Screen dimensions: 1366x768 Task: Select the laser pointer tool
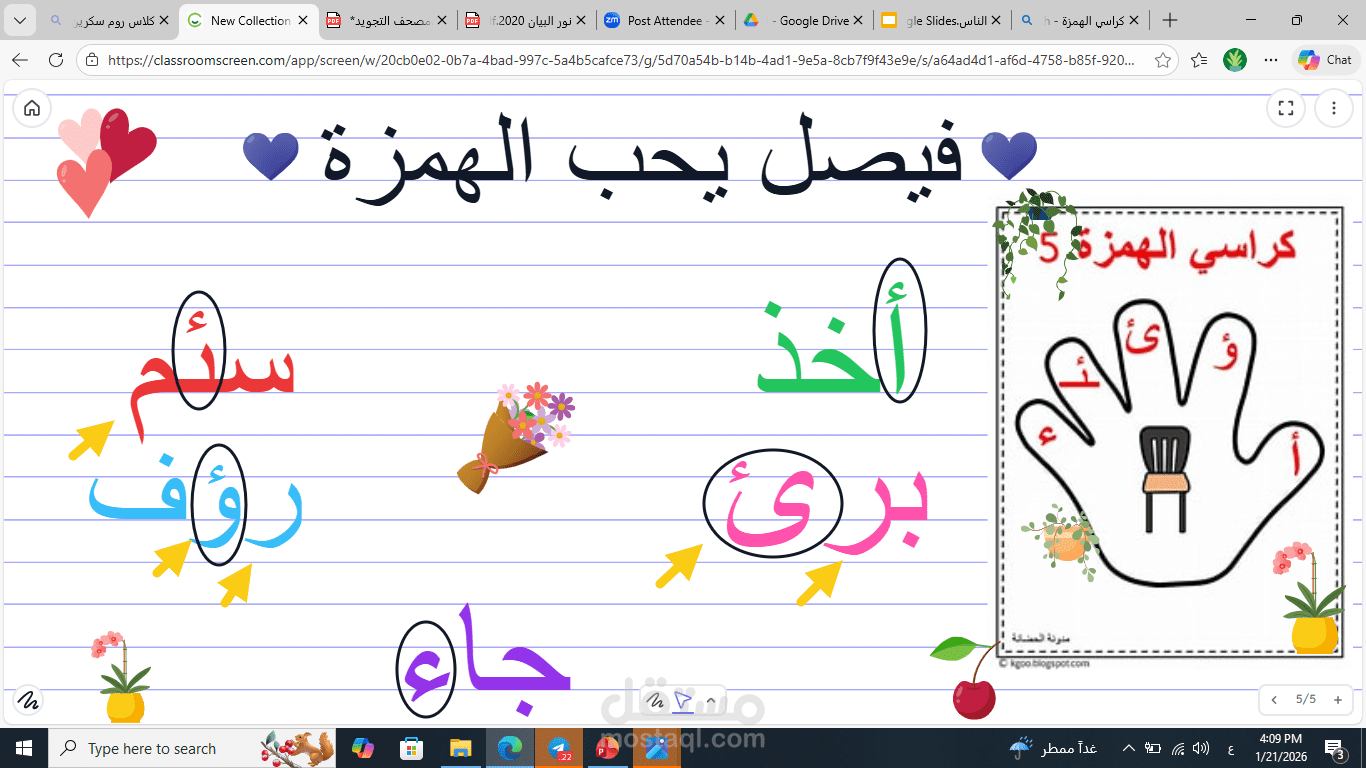pos(683,699)
